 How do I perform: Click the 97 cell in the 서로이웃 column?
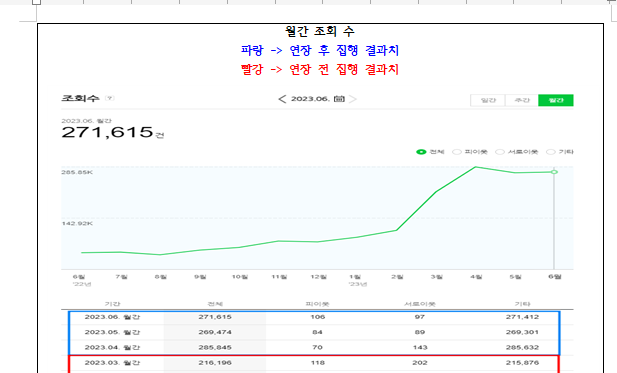pos(420,317)
